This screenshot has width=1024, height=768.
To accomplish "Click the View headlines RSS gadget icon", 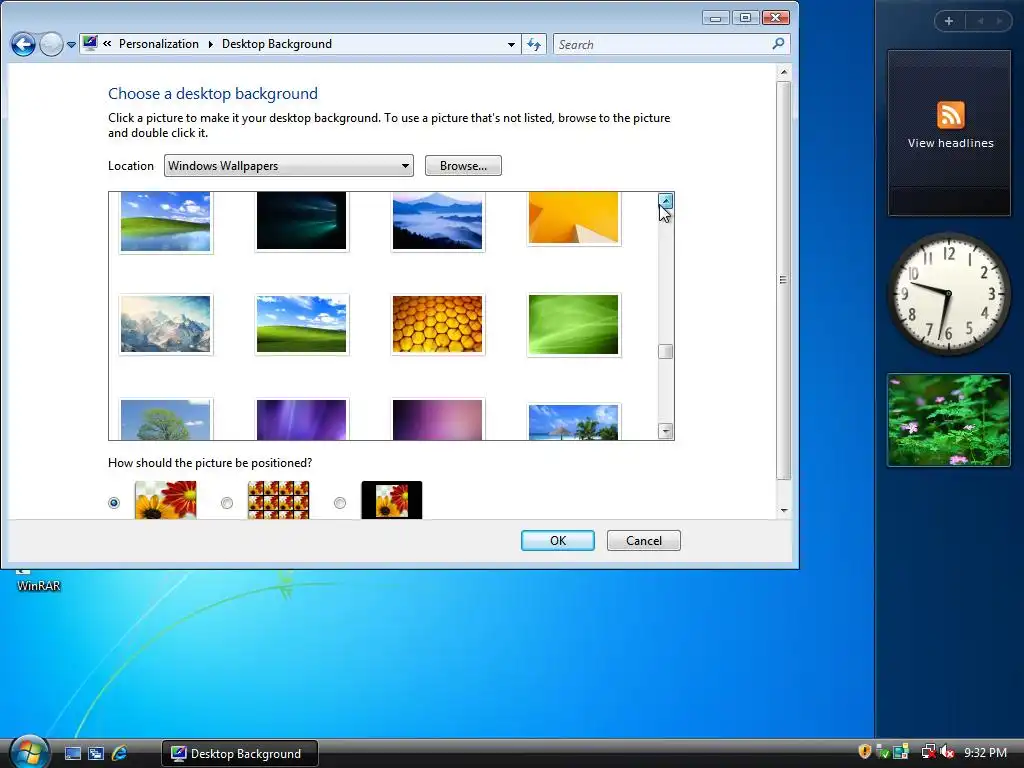I will 950,116.
